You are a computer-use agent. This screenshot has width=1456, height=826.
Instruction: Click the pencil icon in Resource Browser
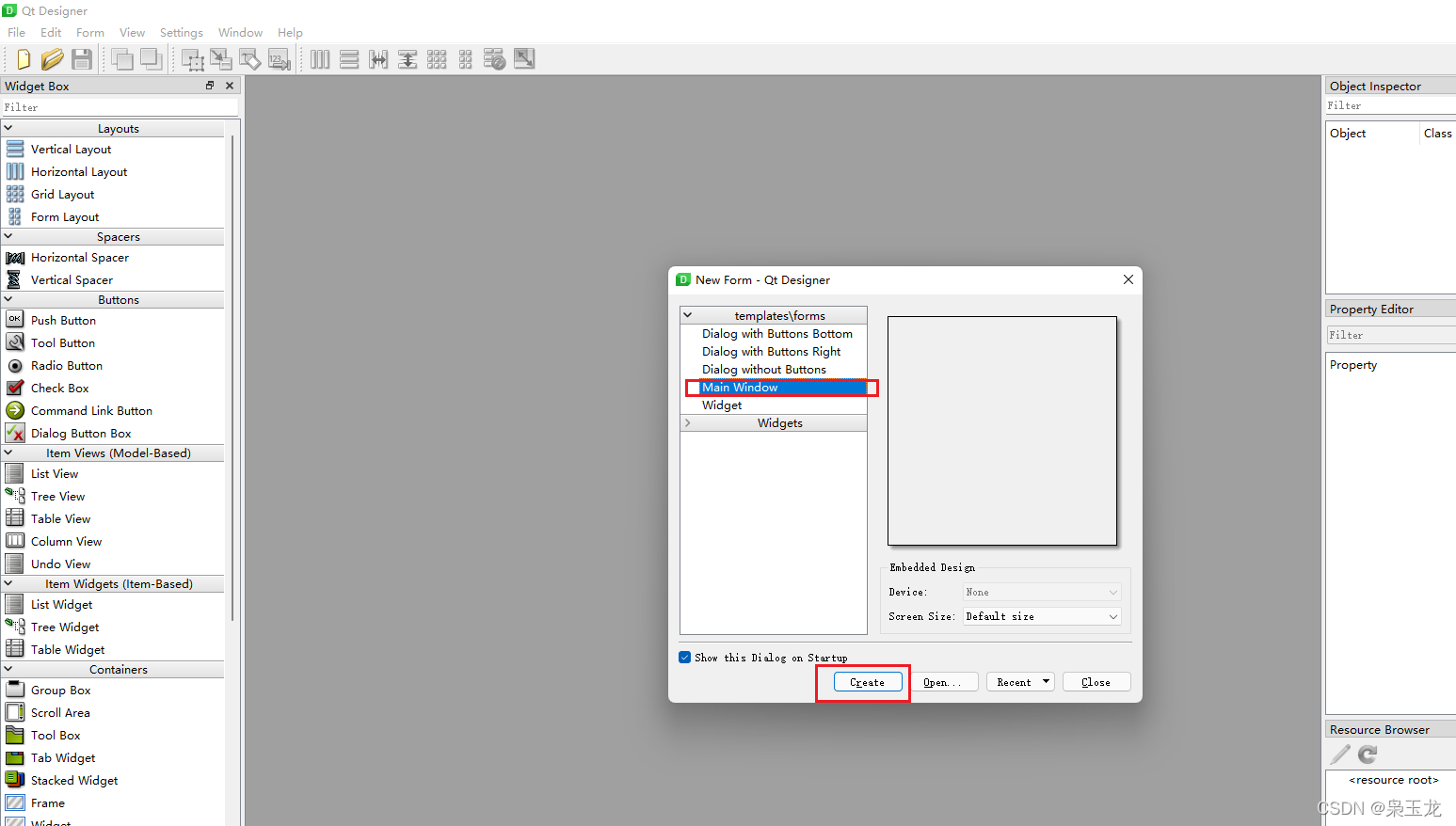click(x=1340, y=755)
